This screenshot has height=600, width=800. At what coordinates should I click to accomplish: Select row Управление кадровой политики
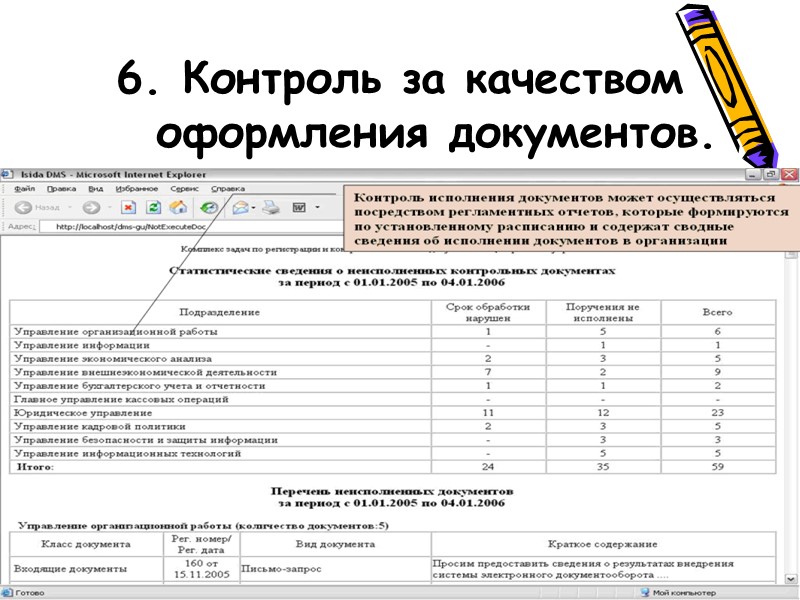point(393,427)
